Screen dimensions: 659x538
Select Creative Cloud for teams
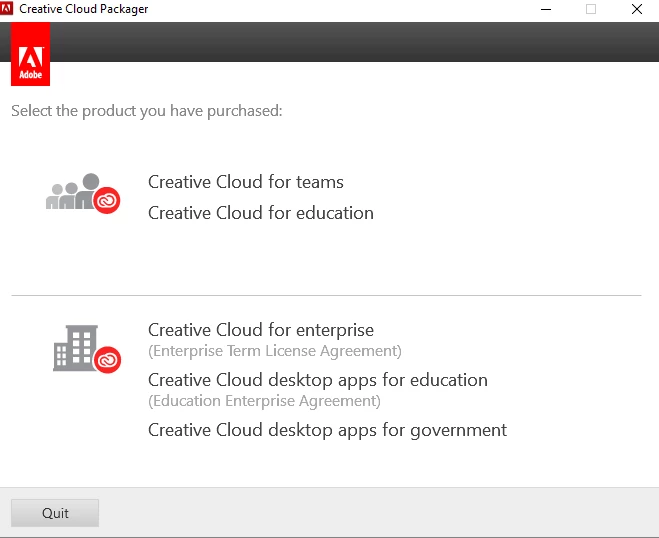246,182
